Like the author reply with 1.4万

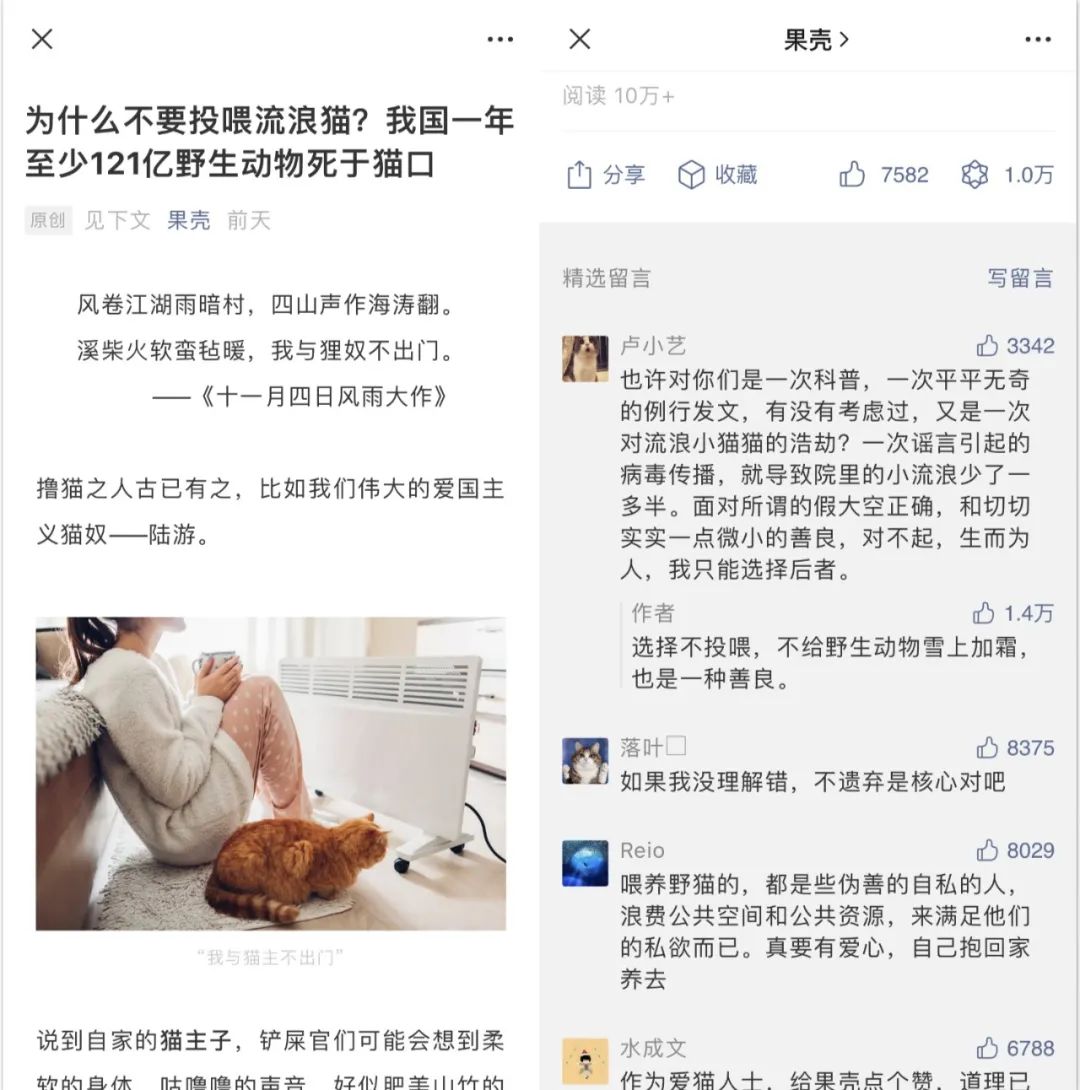[x=983, y=612]
